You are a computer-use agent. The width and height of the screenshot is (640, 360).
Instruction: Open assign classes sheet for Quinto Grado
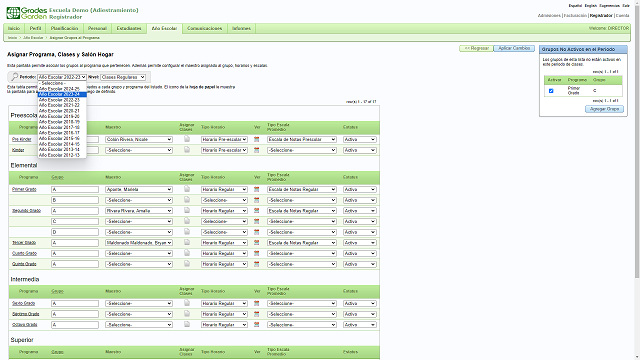tap(187, 263)
